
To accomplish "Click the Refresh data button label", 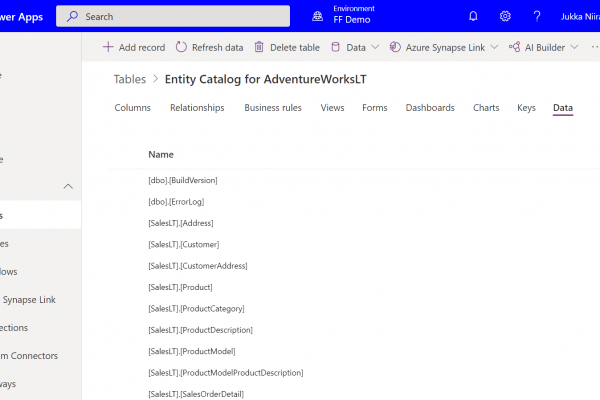I will click(217, 47).
